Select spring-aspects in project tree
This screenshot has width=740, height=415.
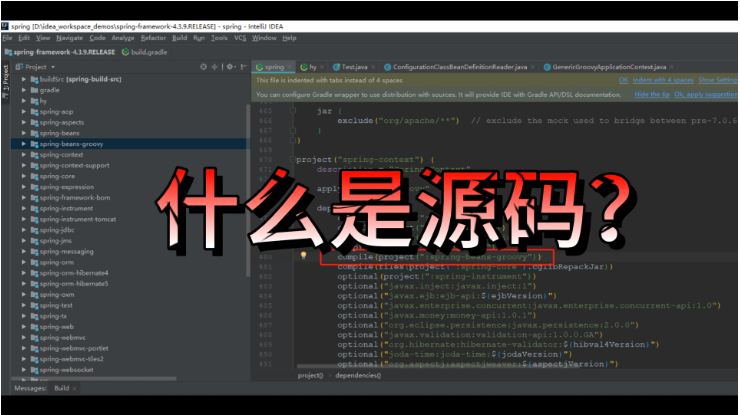pyautogui.click(x=62, y=122)
